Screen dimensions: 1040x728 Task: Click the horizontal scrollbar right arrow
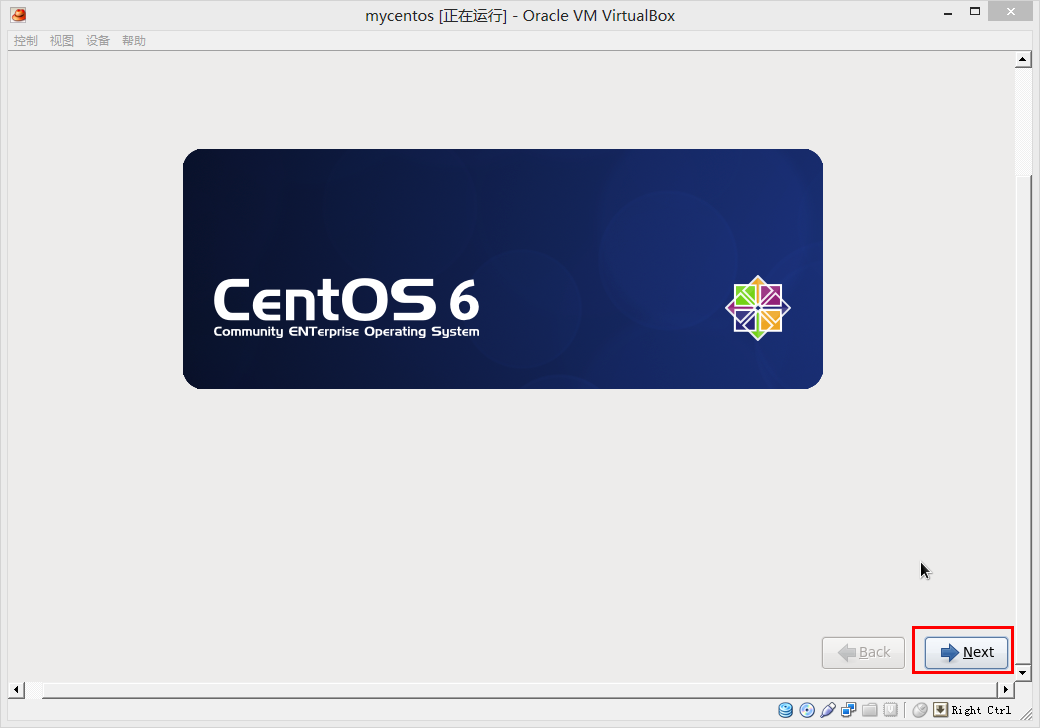pyautogui.click(x=1006, y=690)
